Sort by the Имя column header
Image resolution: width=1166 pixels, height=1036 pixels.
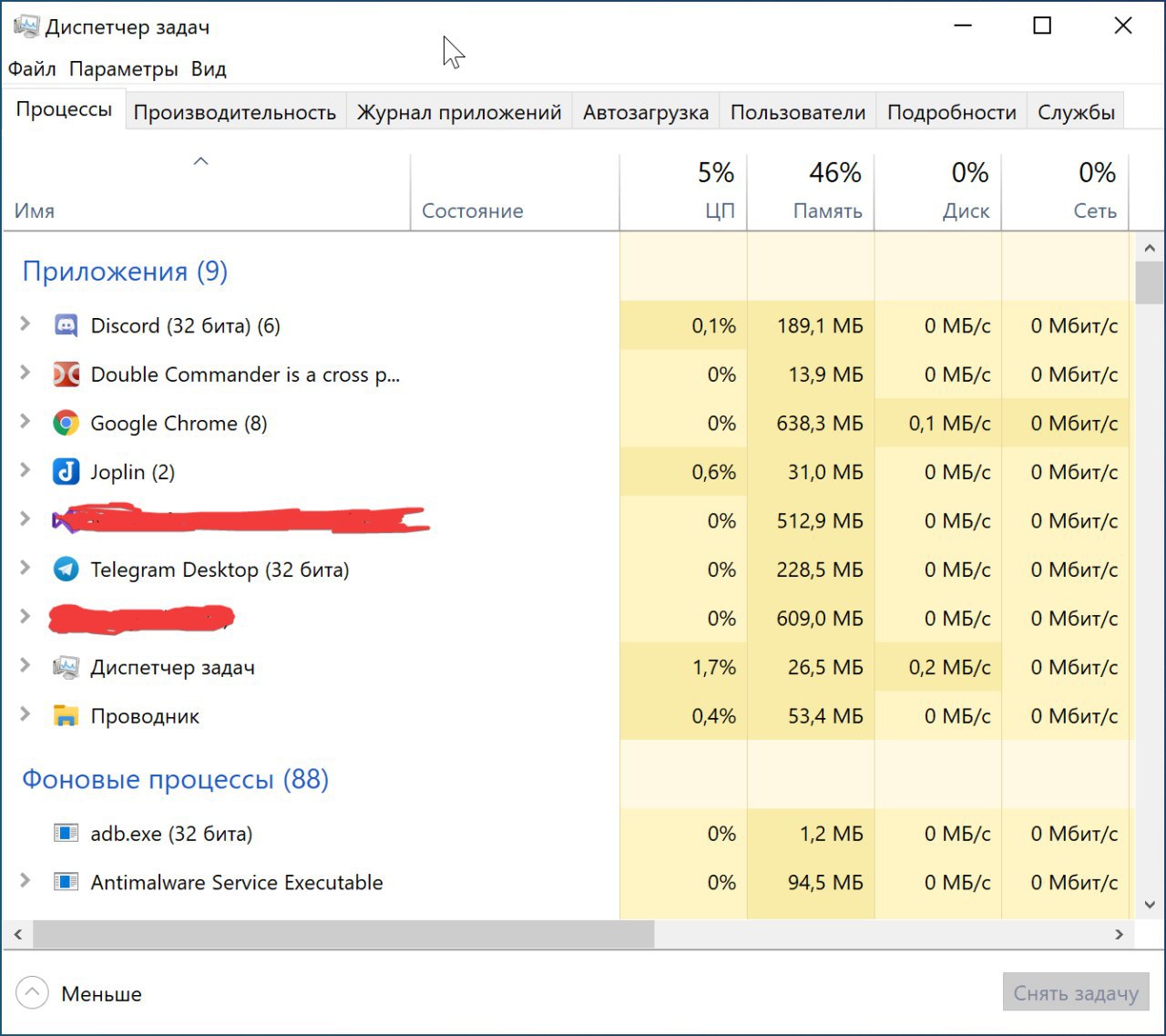click(206, 192)
